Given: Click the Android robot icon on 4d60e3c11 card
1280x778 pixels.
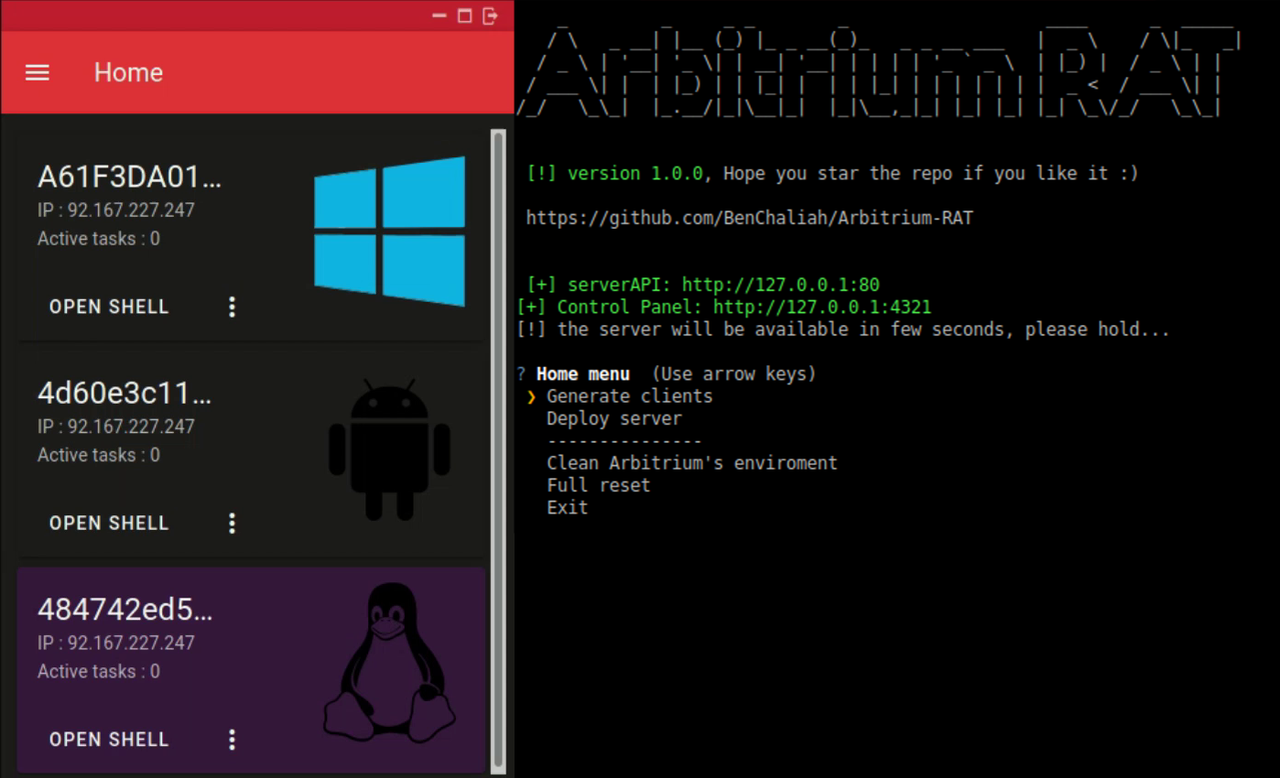Looking at the screenshot, I should 390,449.
